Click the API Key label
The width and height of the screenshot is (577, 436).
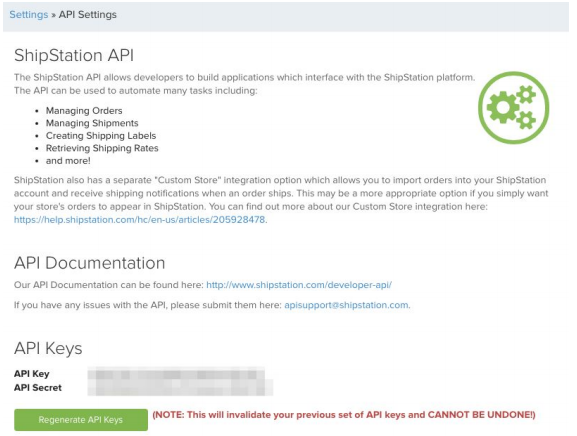pos(32,374)
